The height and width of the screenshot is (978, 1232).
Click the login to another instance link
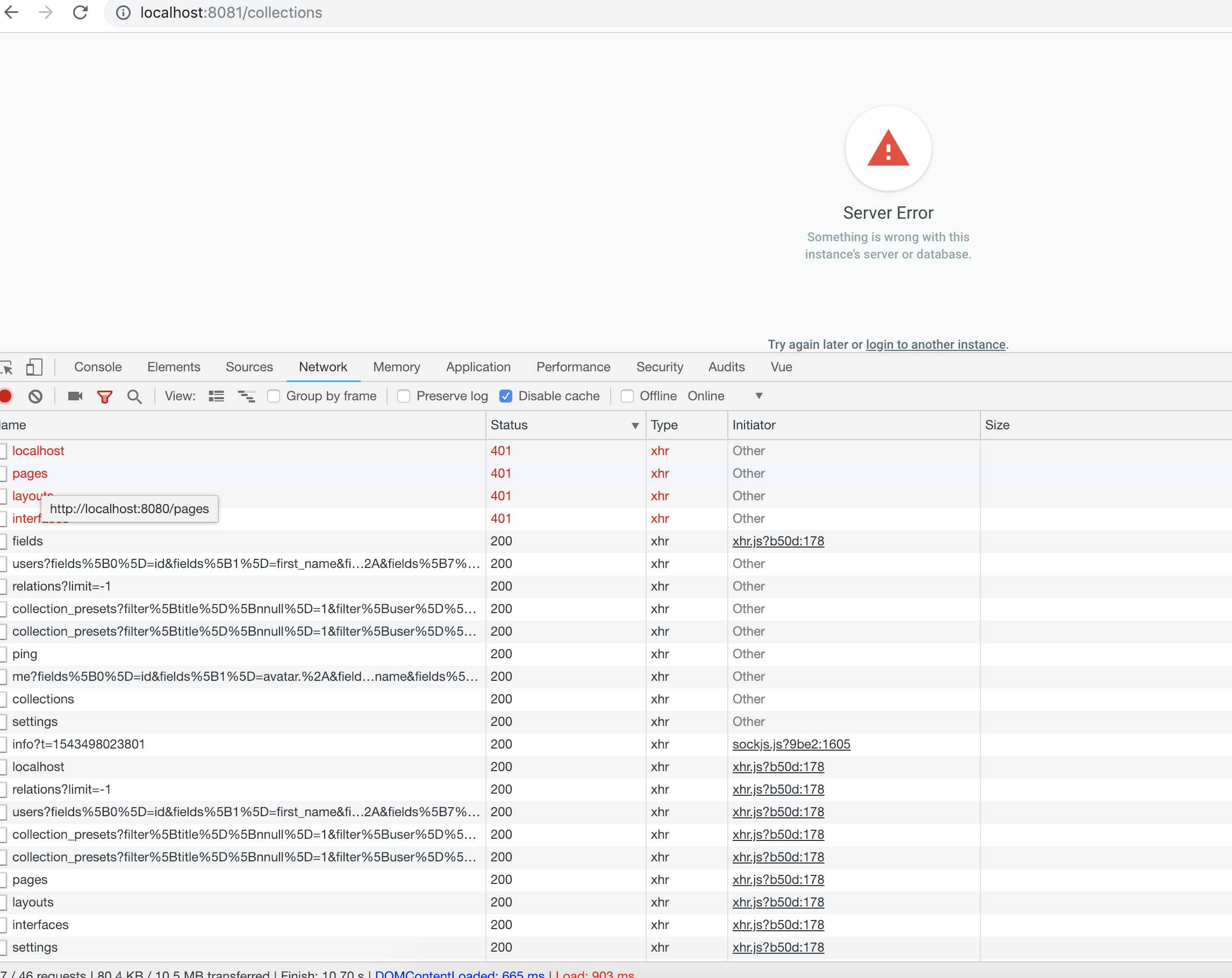point(935,344)
